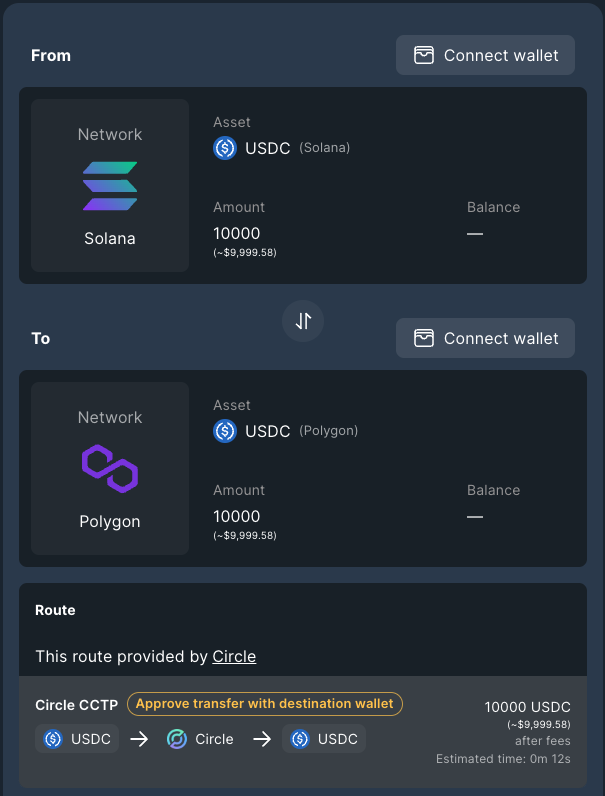The width and height of the screenshot is (605, 796).
Task: Click source USDC chip icon in route
Action: point(53,739)
